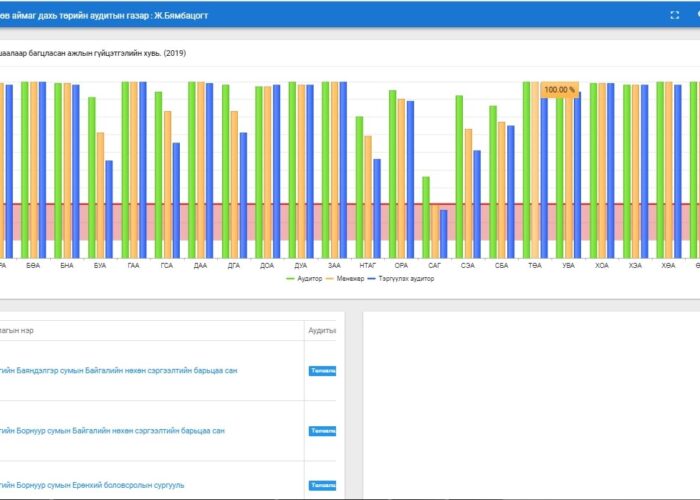Click the БУА axis label
700x500 pixels.
click(x=100, y=266)
